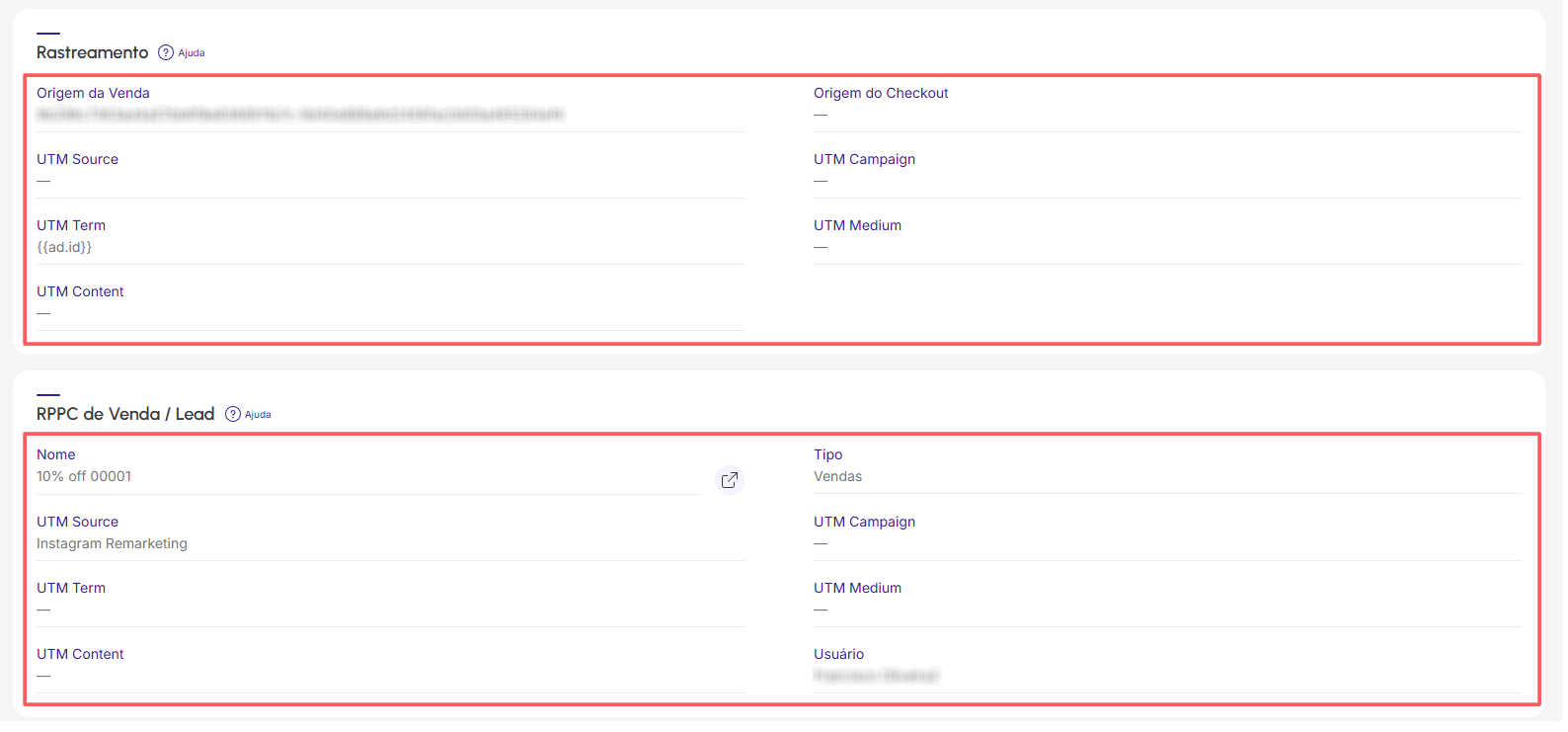This screenshot has width=1568, height=732.
Task: Click the Origem da Venda label
Action: point(93,93)
